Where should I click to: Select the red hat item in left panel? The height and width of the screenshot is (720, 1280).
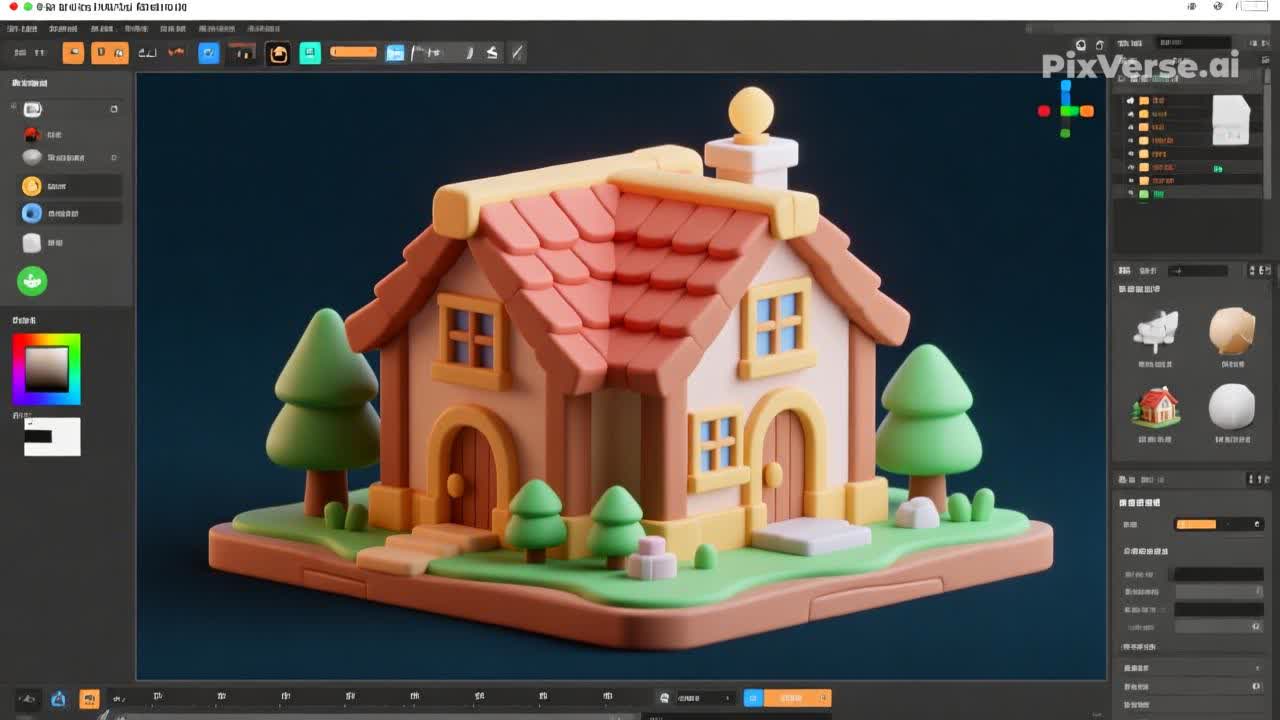(x=32, y=134)
